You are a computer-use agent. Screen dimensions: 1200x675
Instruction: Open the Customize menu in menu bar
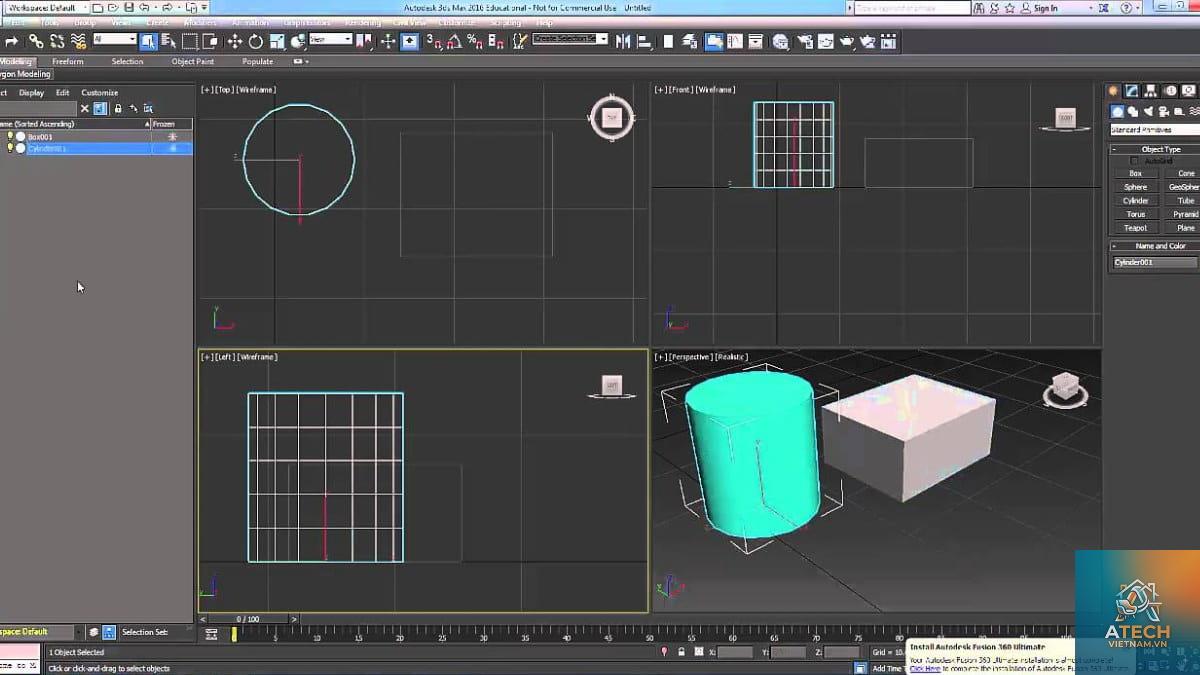[x=457, y=22]
